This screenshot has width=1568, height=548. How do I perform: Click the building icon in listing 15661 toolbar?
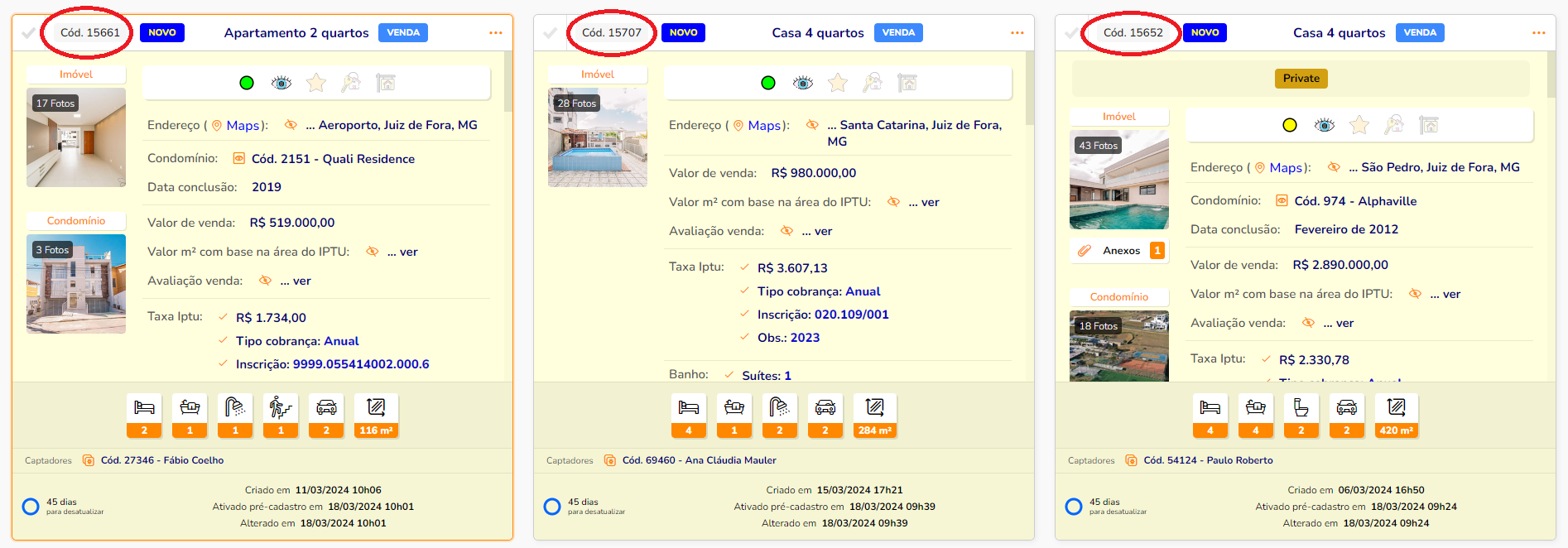[386, 83]
